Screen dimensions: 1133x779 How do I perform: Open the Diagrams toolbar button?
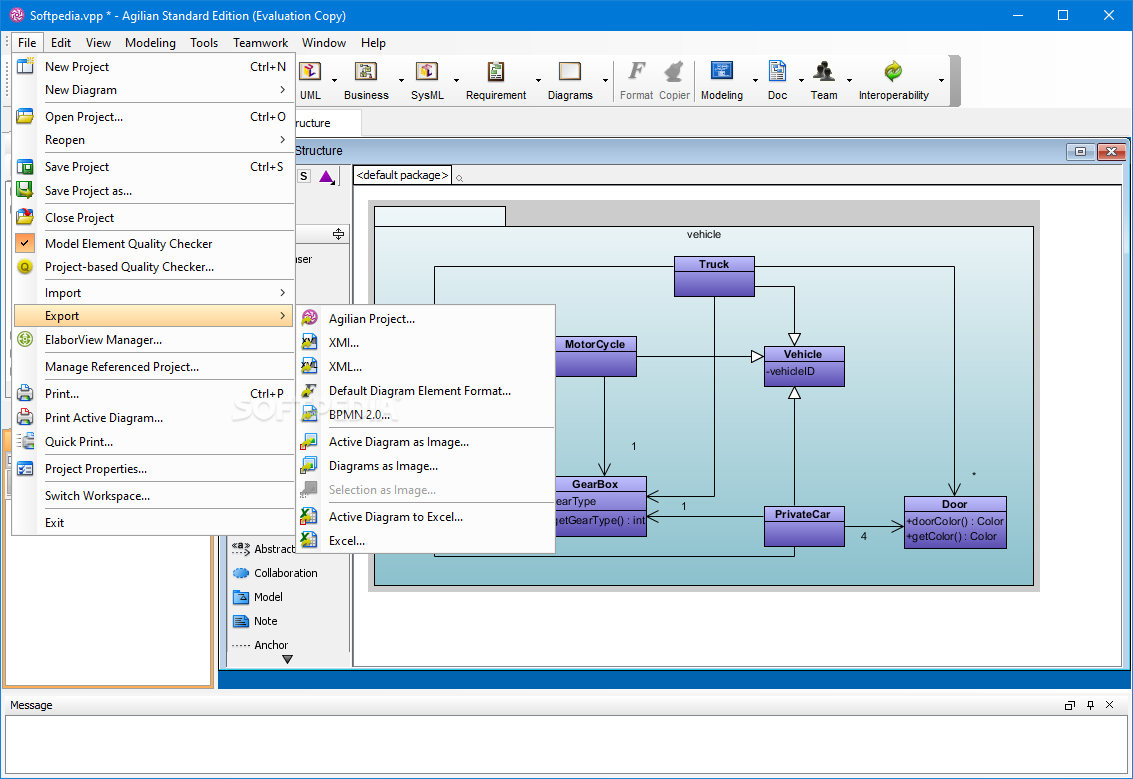[x=570, y=81]
